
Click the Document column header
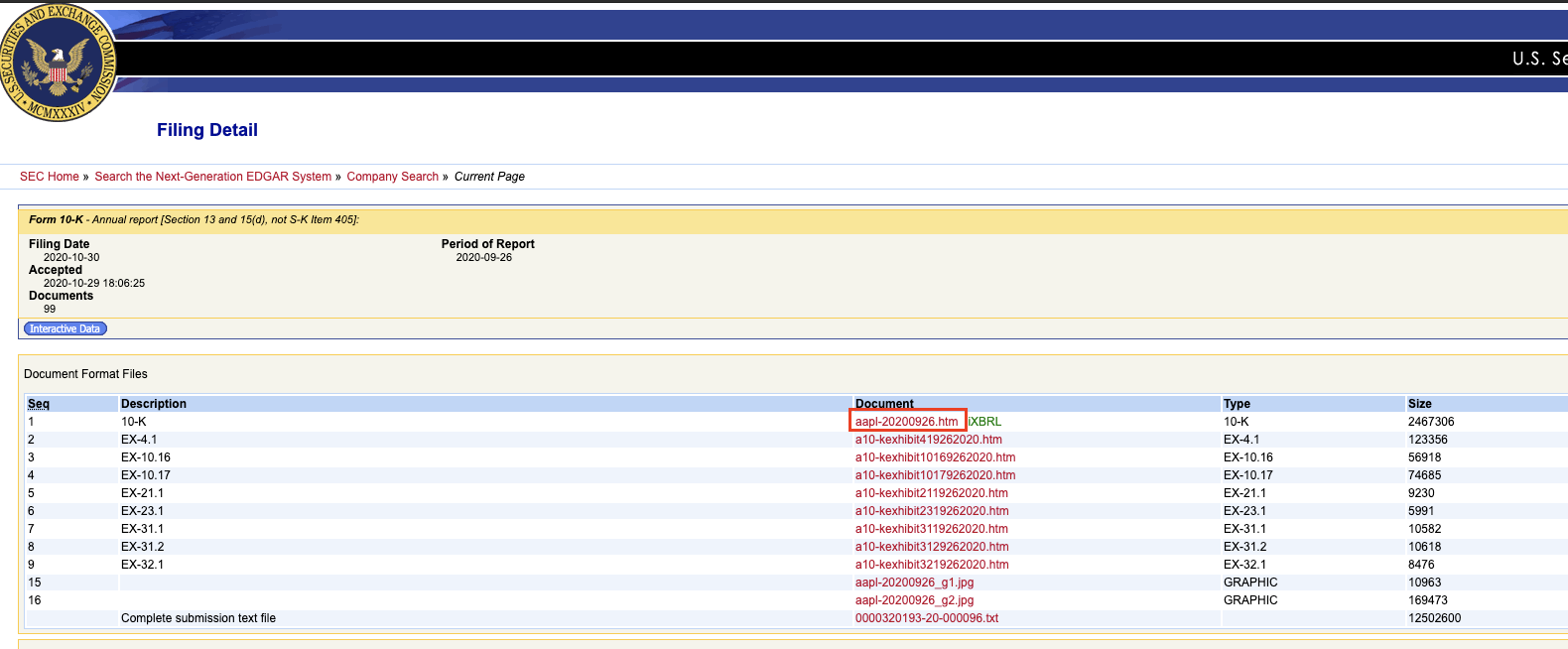pyautogui.click(x=884, y=404)
